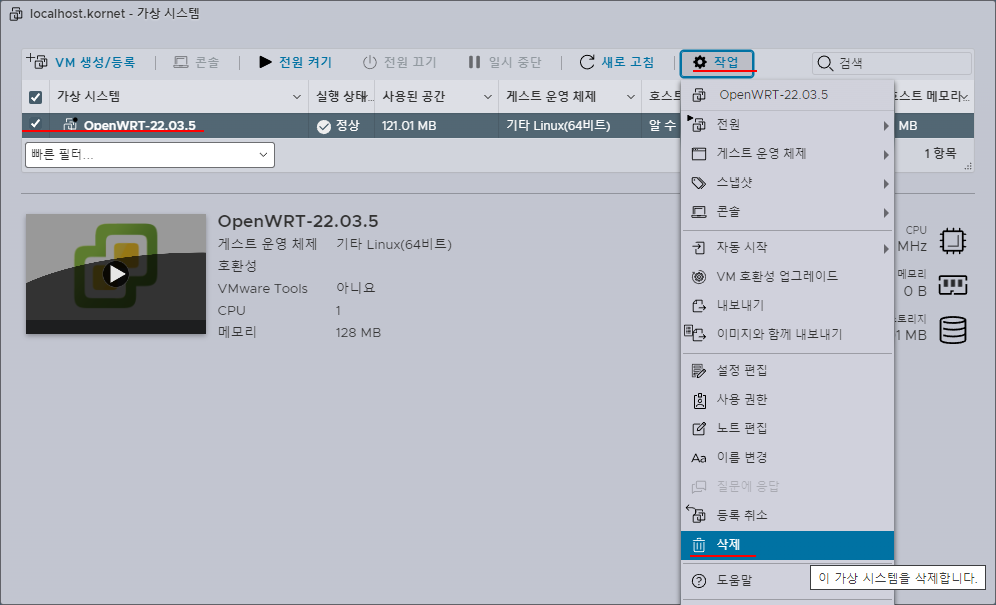Viewport: 996px width, 605px height.
Task: Choose 등록 취소 from the menu
Action: (x=787, y=515)
